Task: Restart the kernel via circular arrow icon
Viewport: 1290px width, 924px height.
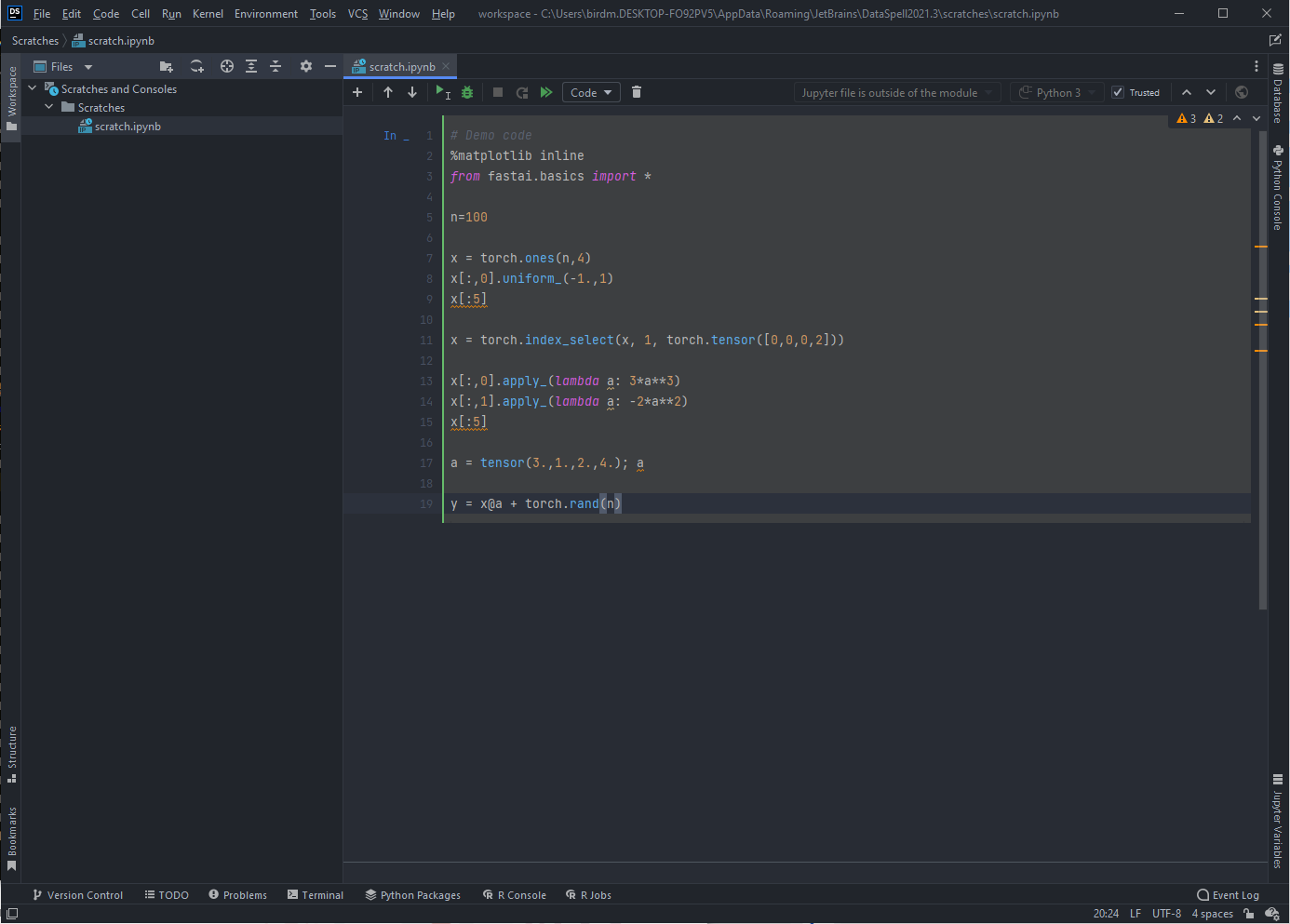Action: tap(521, 92)
